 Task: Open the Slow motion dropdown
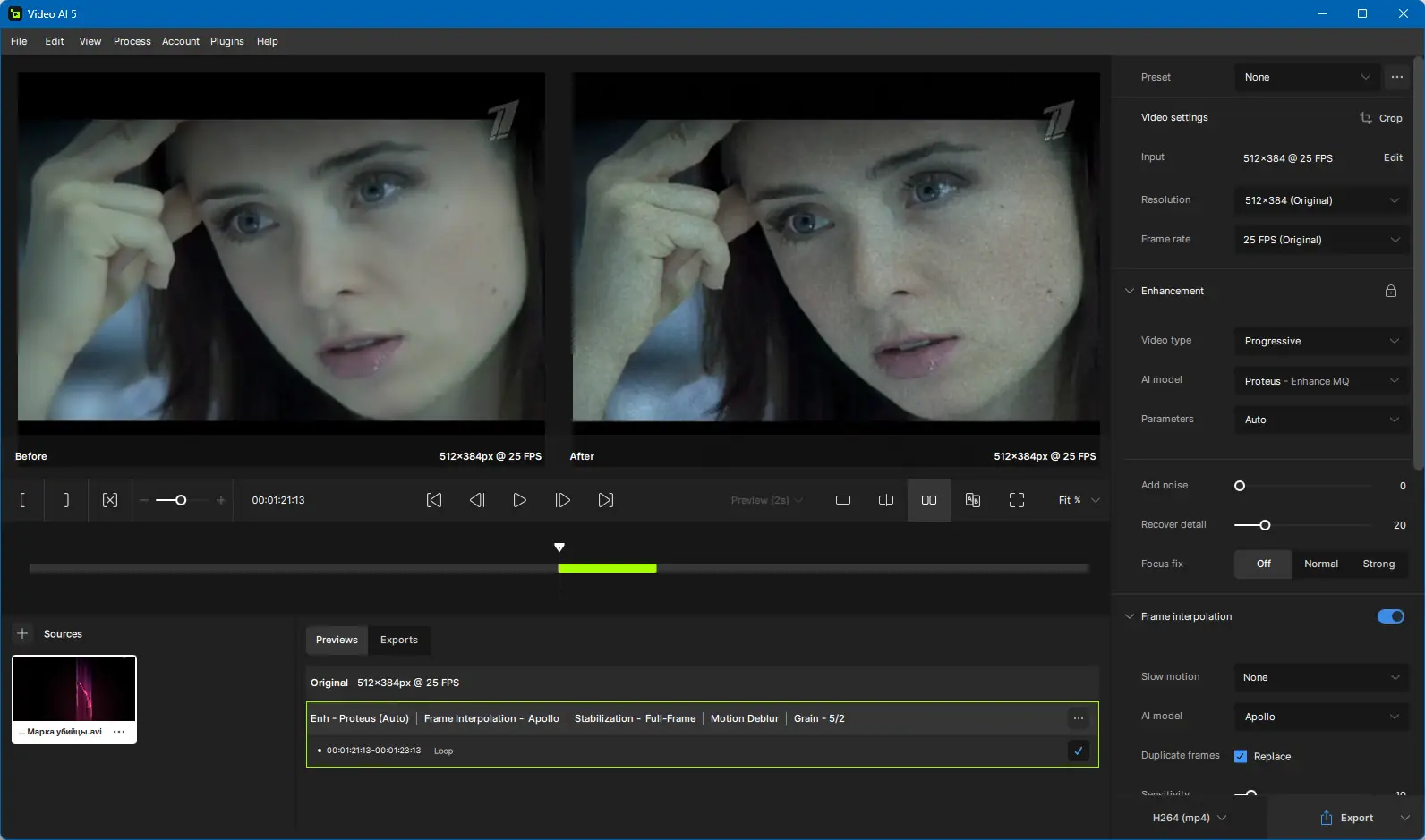(x=1321, y=677)
